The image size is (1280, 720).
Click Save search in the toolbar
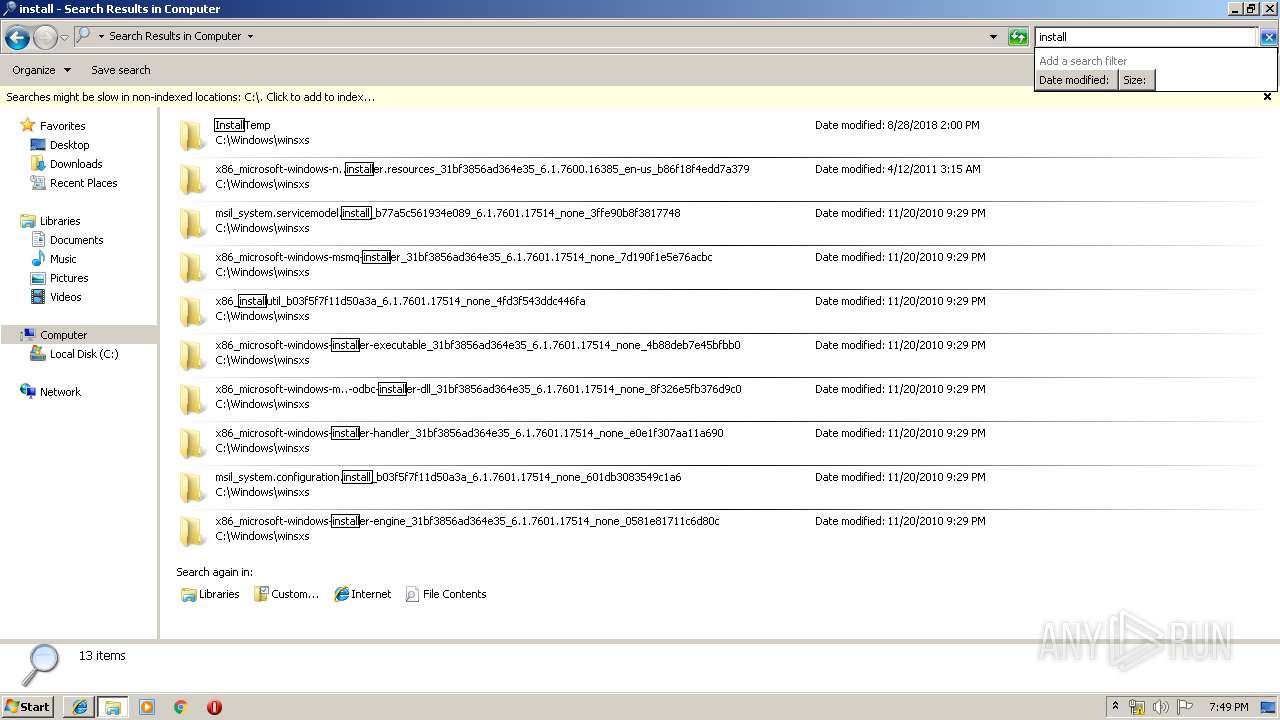(x=121, y=70)
